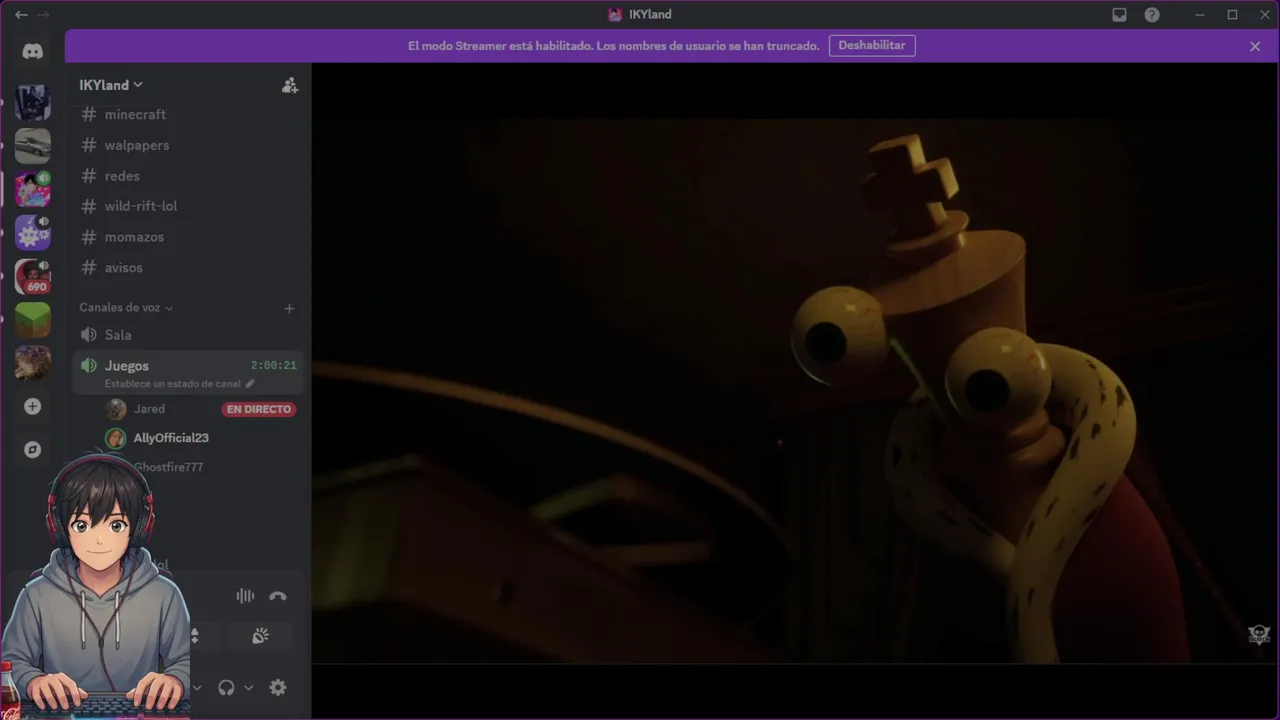The height and width of the screenshot is (720, 1280).
Task: Open inbox icon in title bar
Action: (1120, 15)
